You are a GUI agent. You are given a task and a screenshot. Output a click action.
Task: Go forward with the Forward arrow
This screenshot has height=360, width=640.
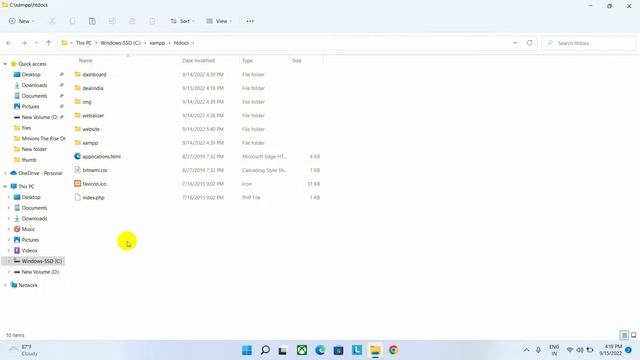point(24,43)
